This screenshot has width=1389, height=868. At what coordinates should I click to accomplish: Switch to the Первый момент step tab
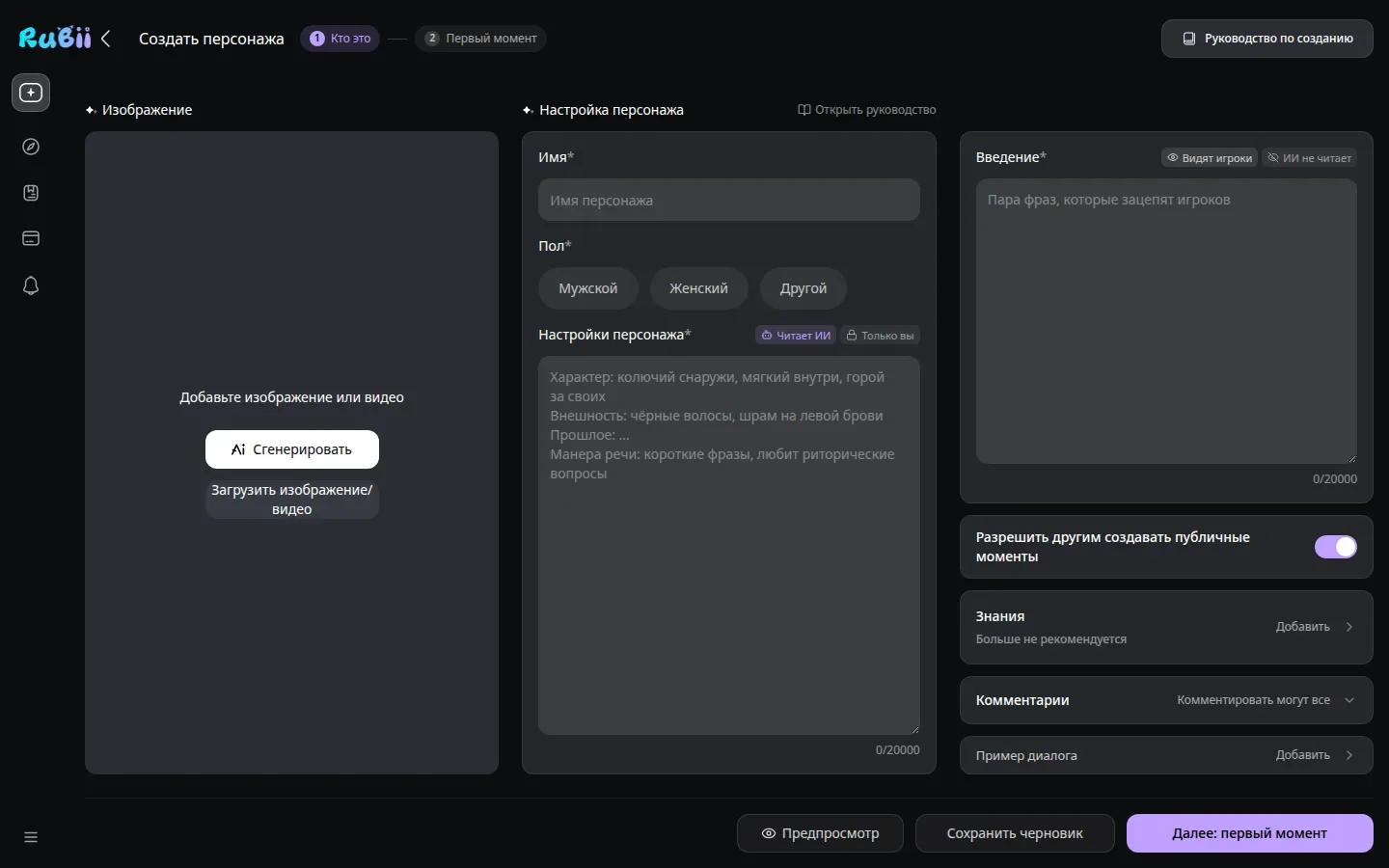pos(481,39)
